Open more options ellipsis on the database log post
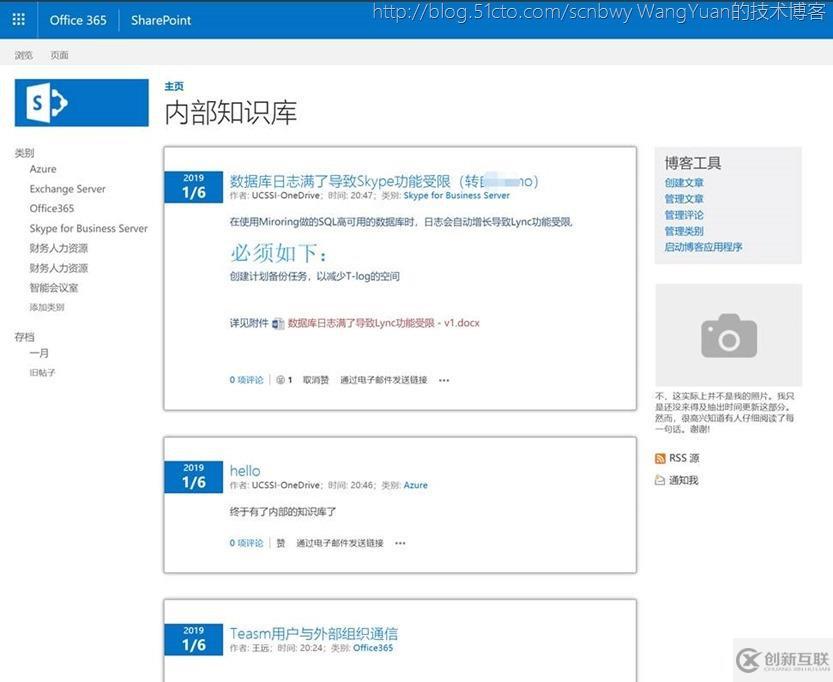The image size is (833, 682). [x=444, y=380]
